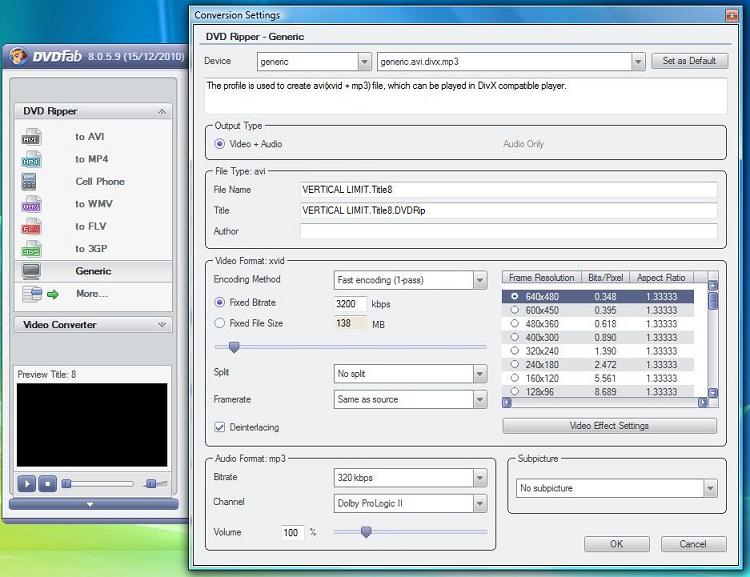Click the video bitrate quality slider handle
Viewport: 750px width, 577px height.
(234, 347)
